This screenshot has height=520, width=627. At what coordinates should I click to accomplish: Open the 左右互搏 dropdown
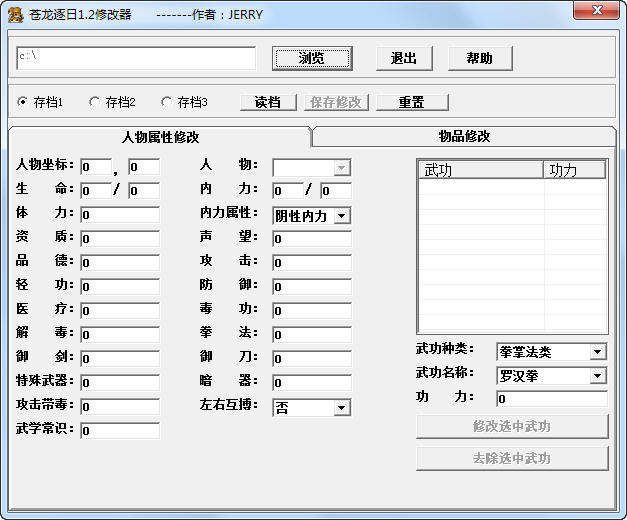[x=341, y=408]
